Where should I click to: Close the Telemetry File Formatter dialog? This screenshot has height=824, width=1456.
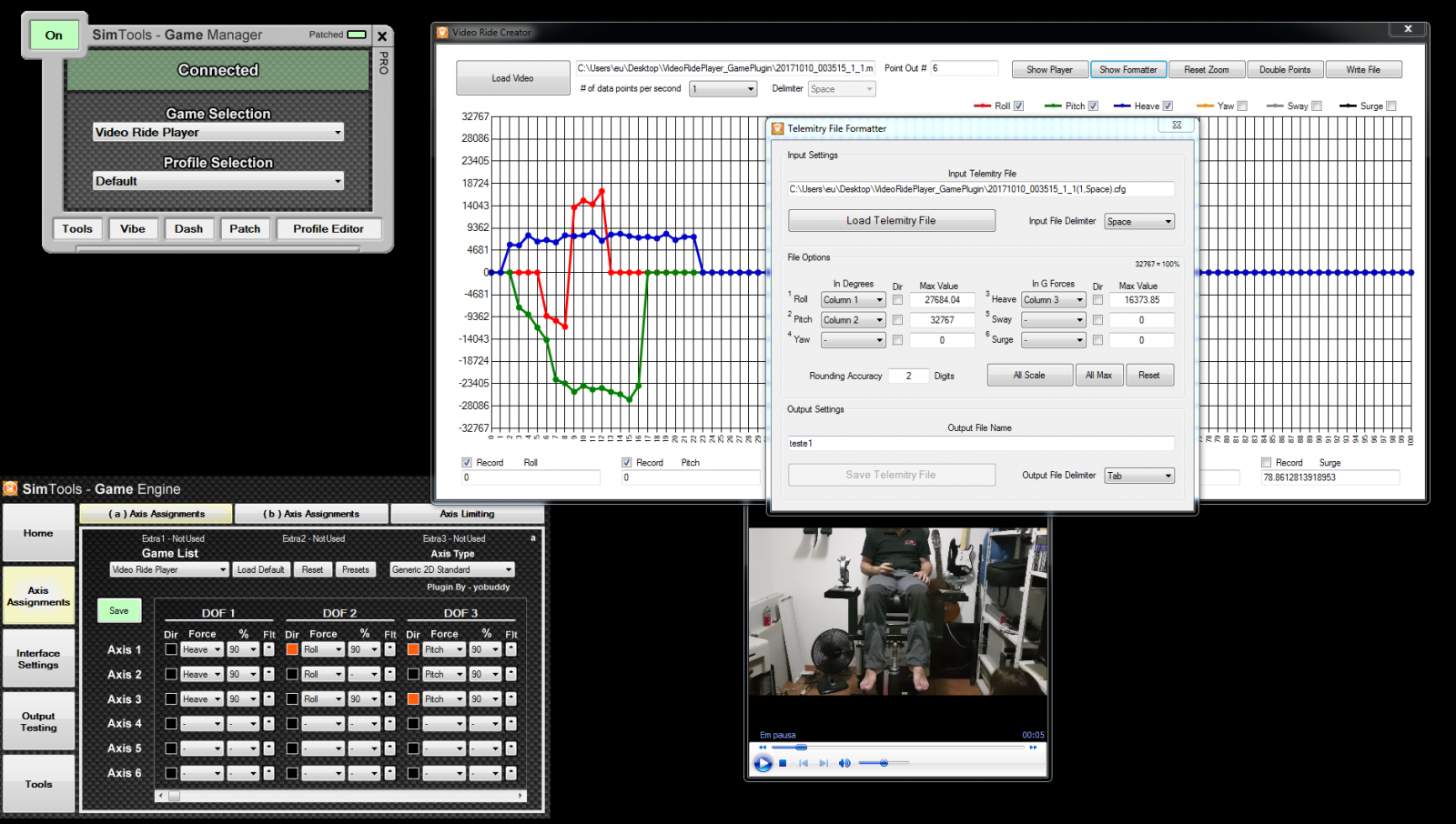[1177, 126]
